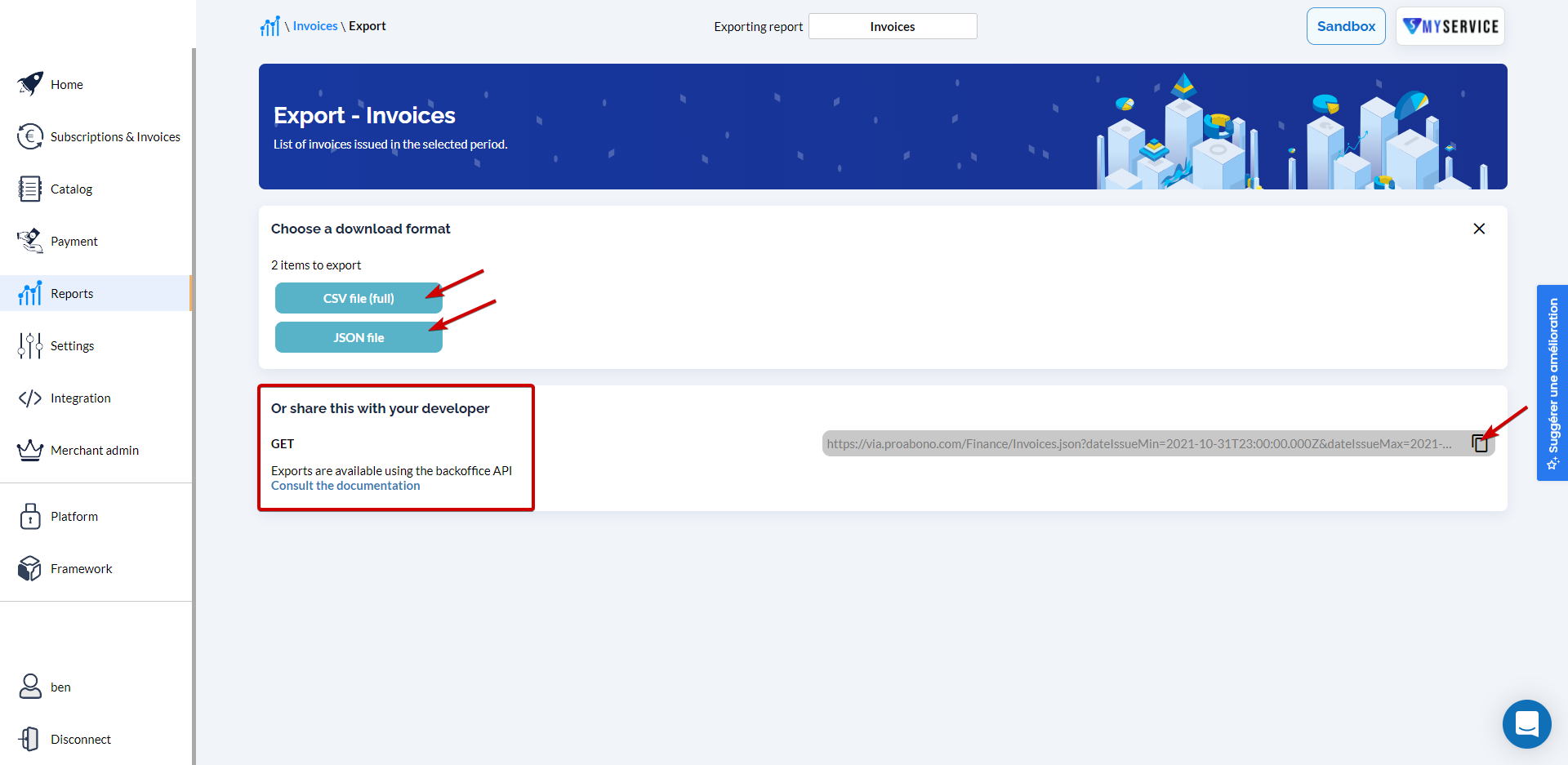Click the Home rocket icon
The height and width of the screenshot is (765, 1568).
click(x=30, y=84)
